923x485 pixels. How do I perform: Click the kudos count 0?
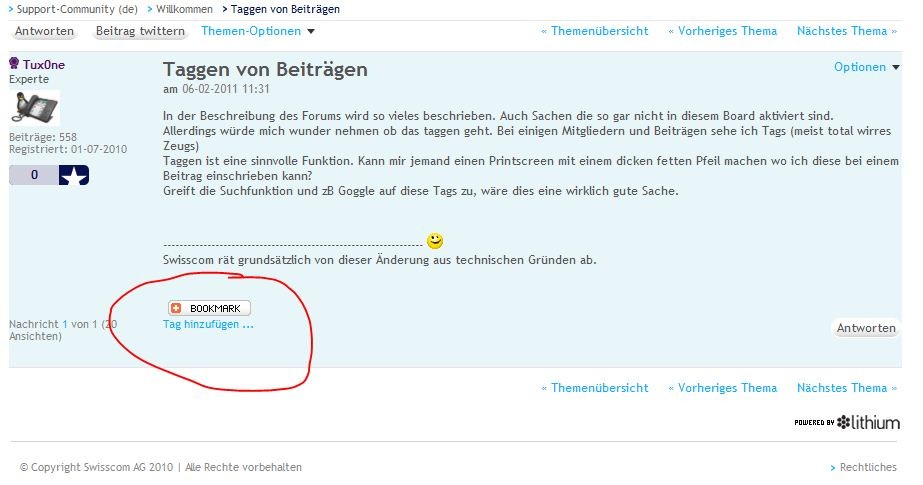tap(34, 175)
